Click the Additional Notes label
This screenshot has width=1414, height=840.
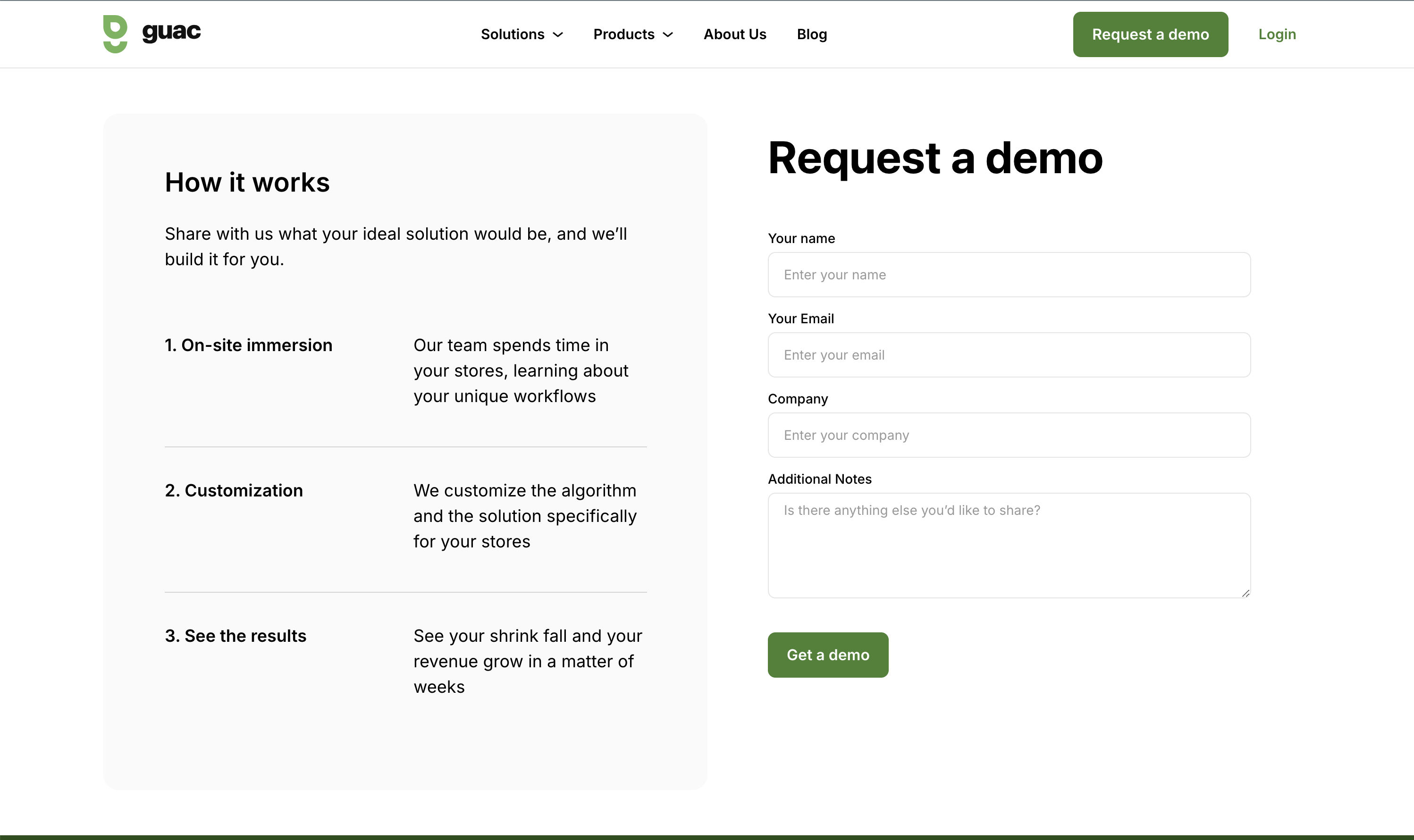tap(819, 479)
